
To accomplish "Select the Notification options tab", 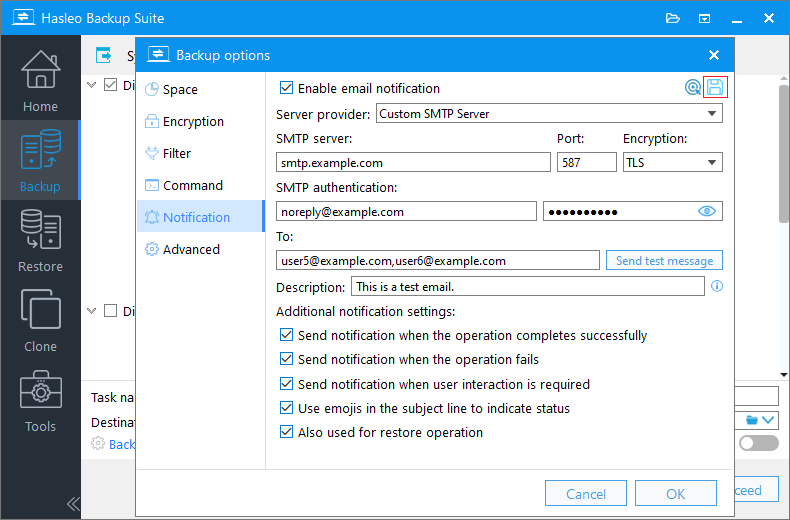I will 201,217.
